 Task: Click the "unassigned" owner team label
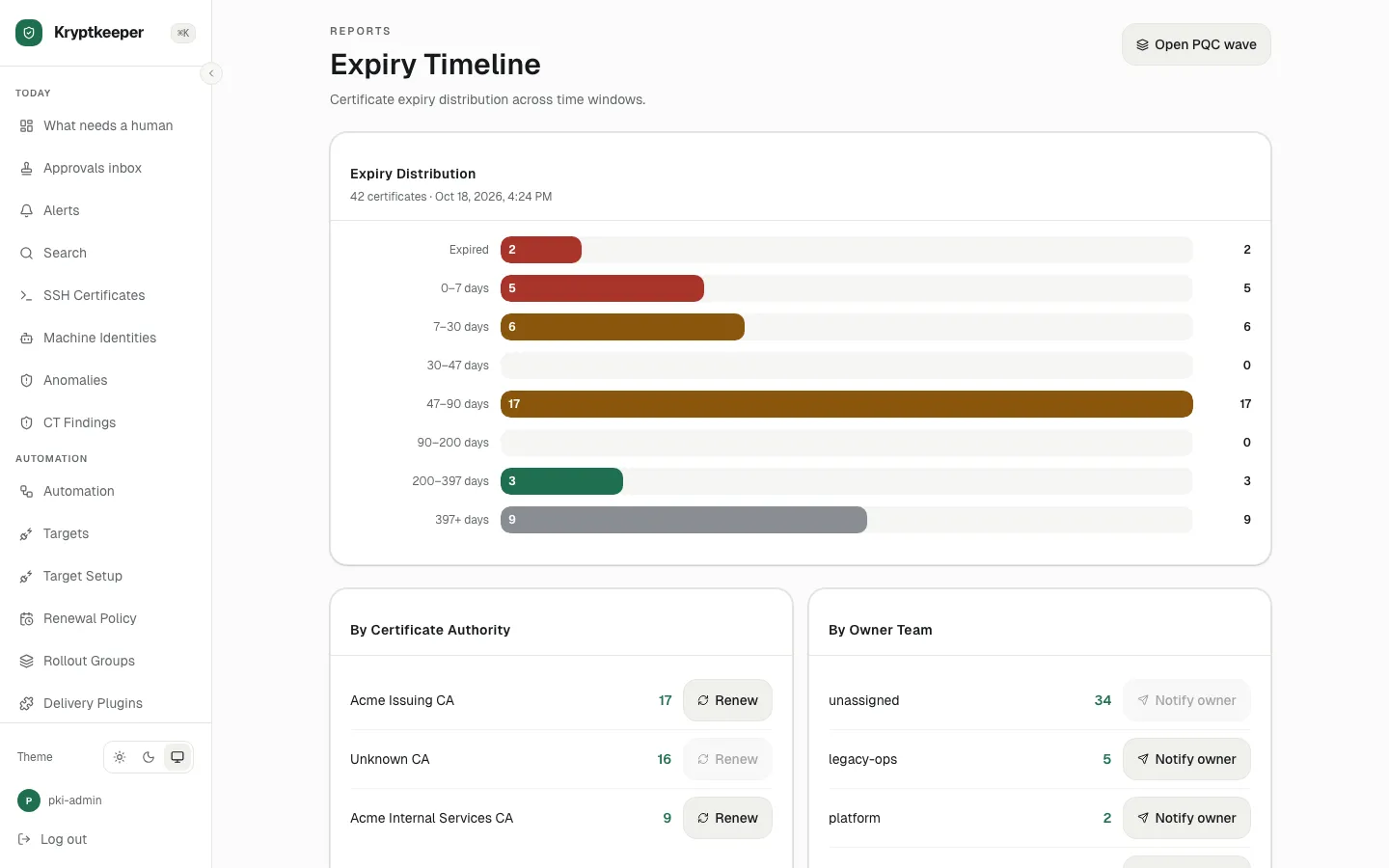863,700
